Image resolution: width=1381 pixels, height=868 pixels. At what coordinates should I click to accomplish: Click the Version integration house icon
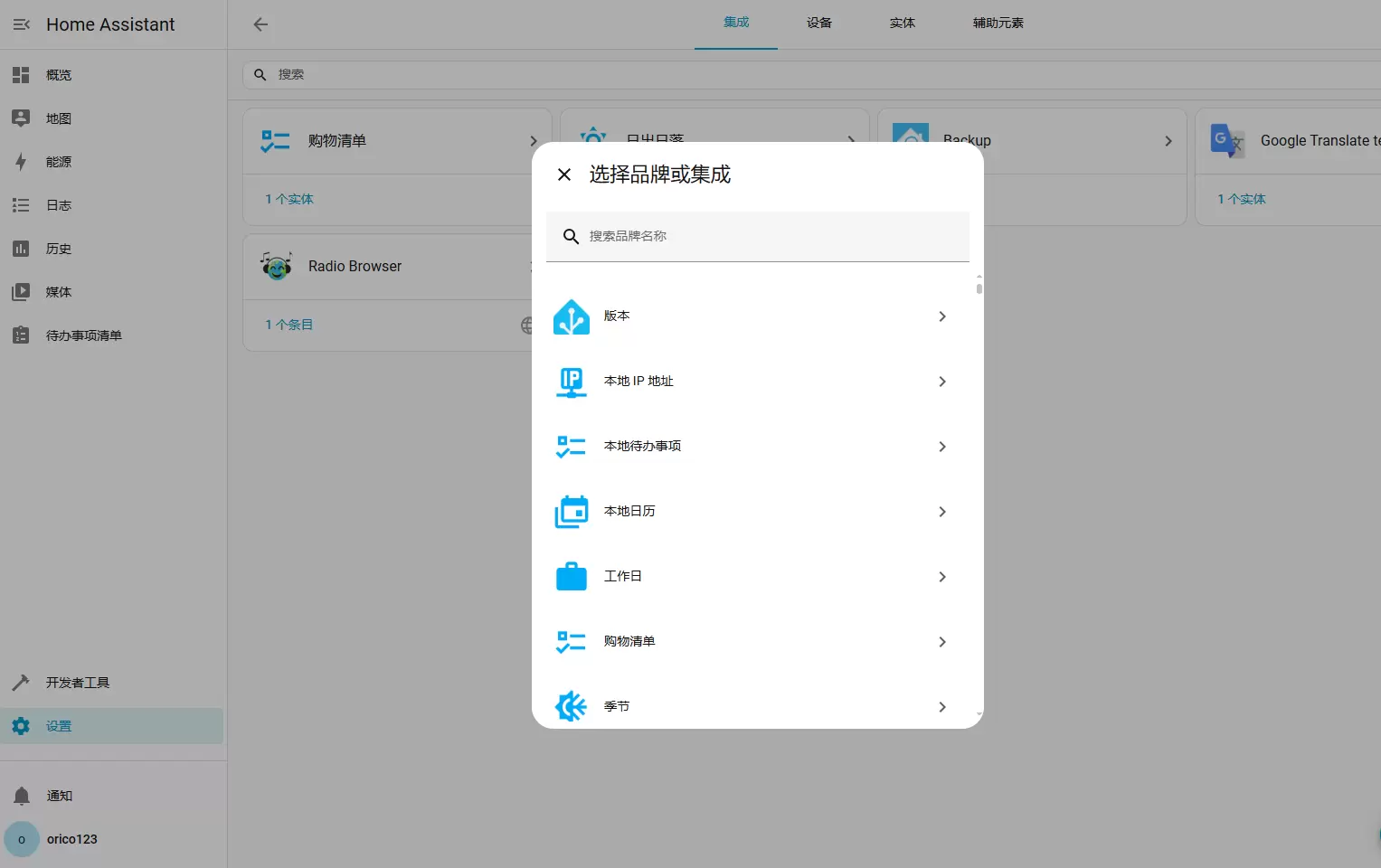572,316
